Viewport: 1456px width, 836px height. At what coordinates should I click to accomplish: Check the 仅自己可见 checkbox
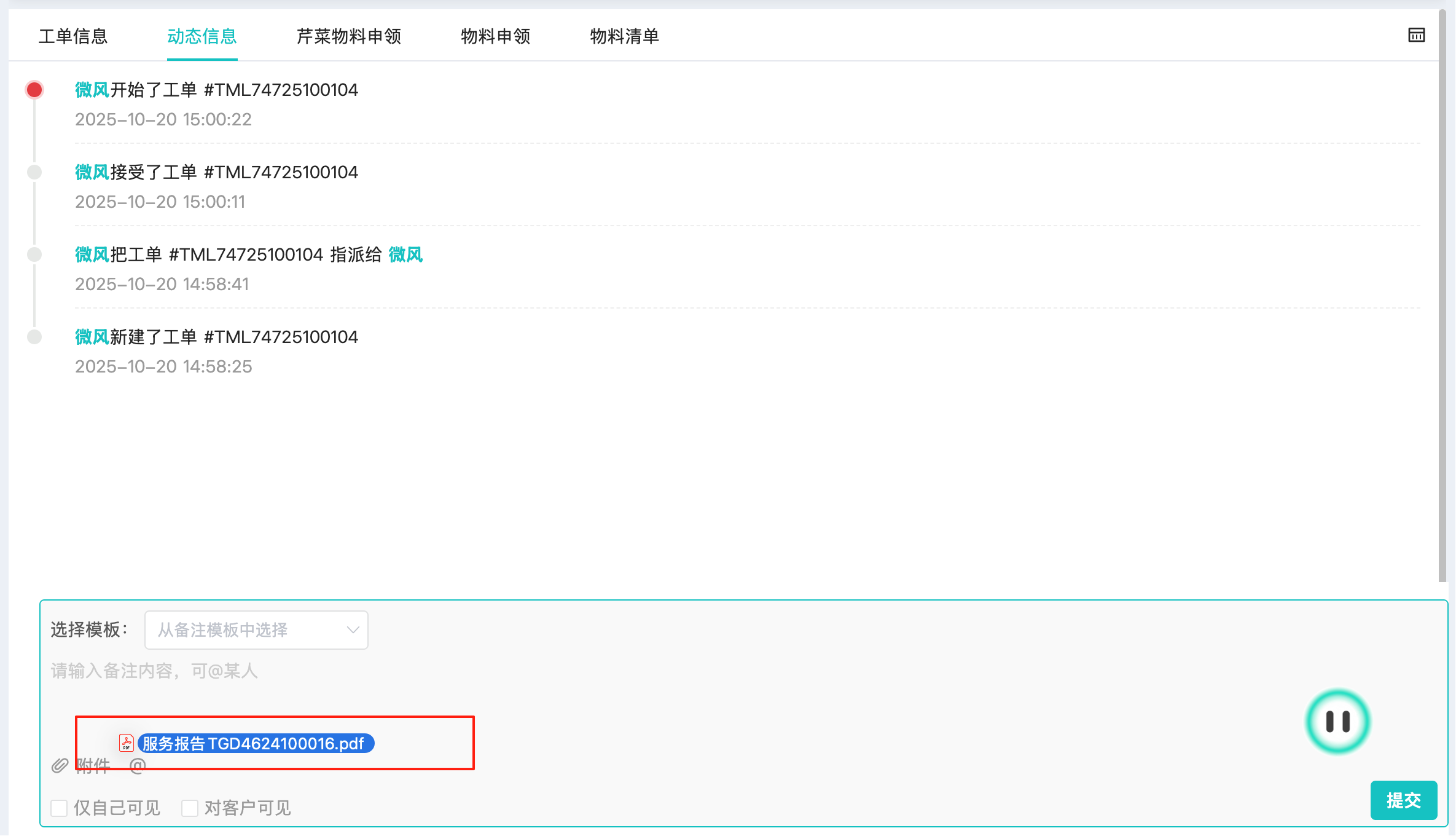point(59,808)
